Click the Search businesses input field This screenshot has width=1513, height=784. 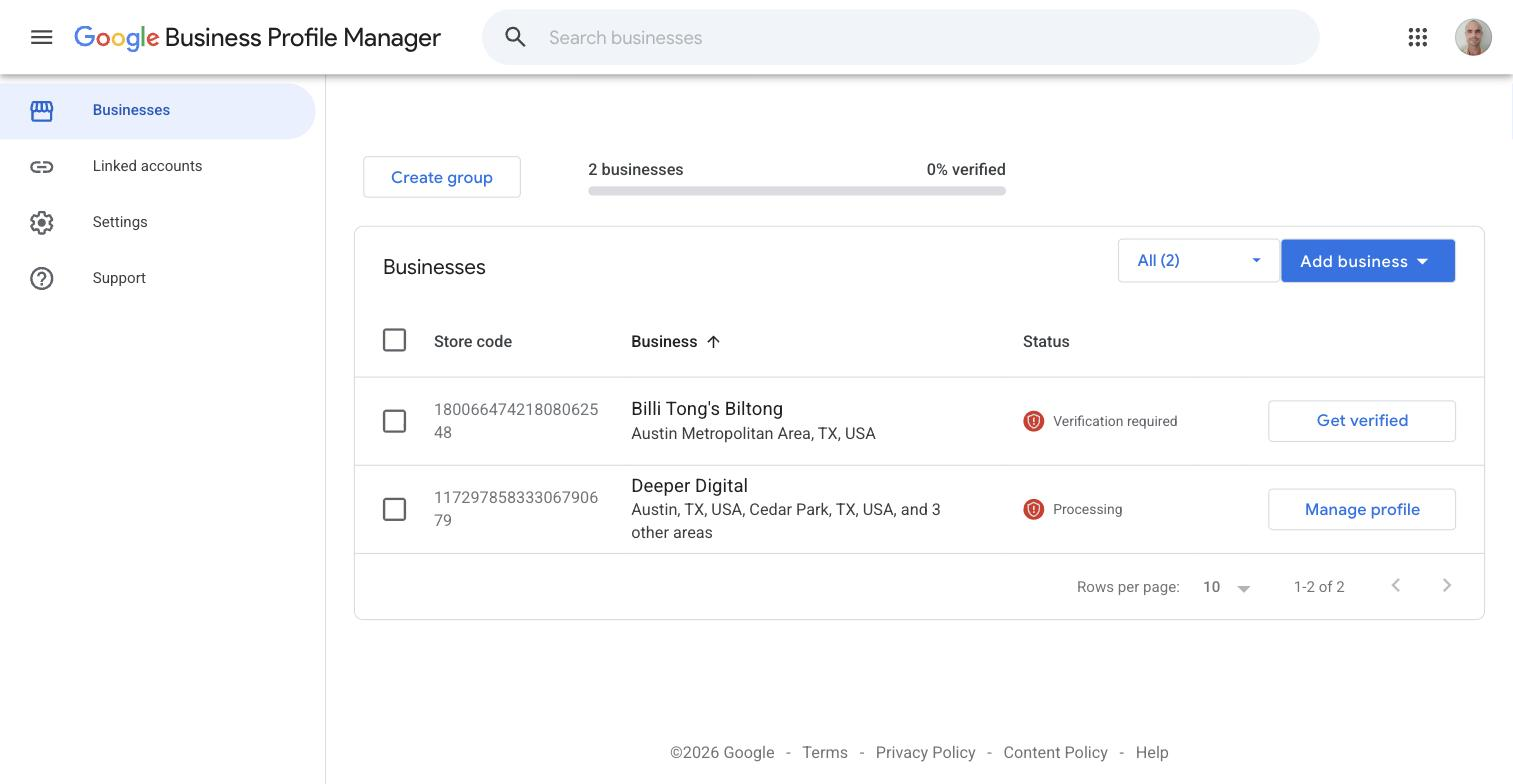900,37
